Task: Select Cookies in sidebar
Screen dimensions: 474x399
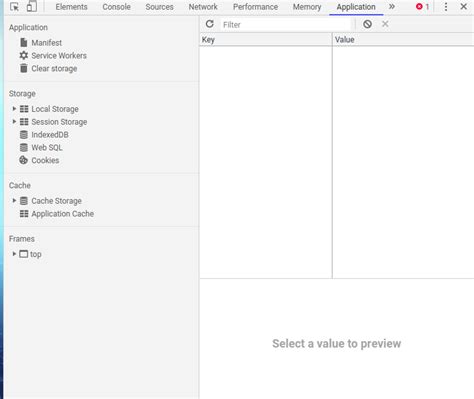Action: pyautogui.click(x=45, y=160)
